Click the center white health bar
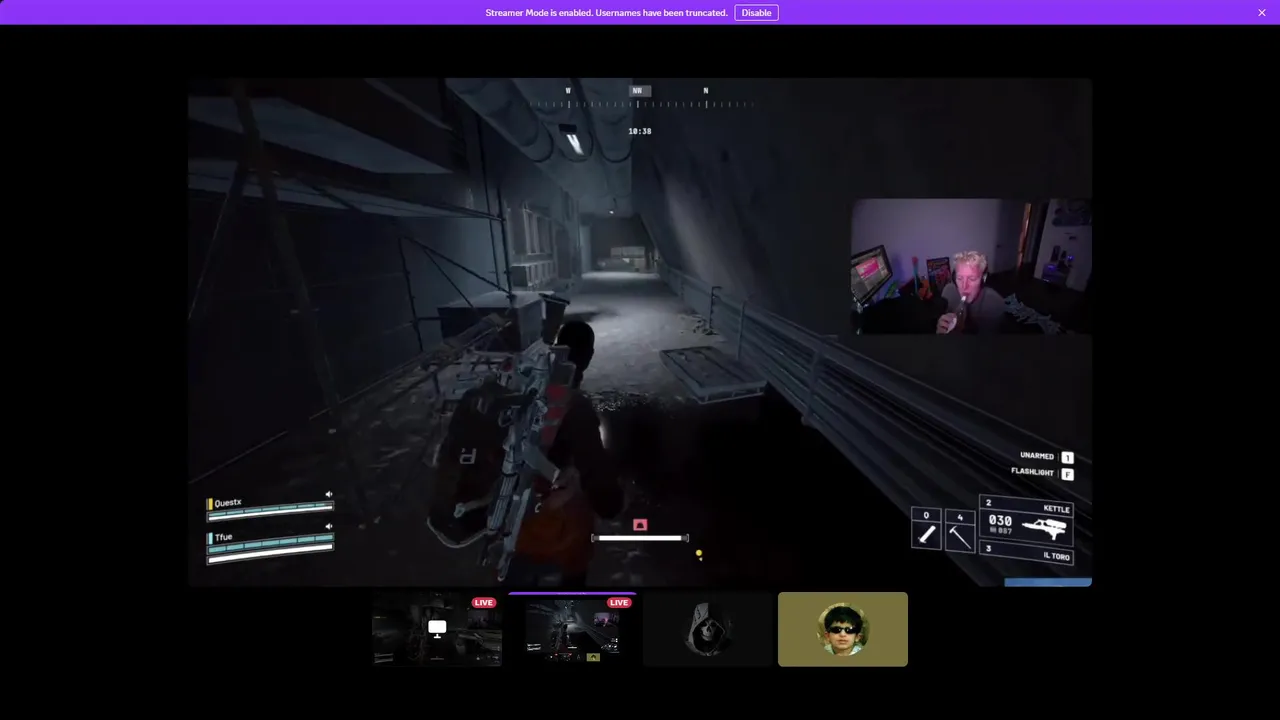This screenshot has height=720, width=1280. [640, 538]
